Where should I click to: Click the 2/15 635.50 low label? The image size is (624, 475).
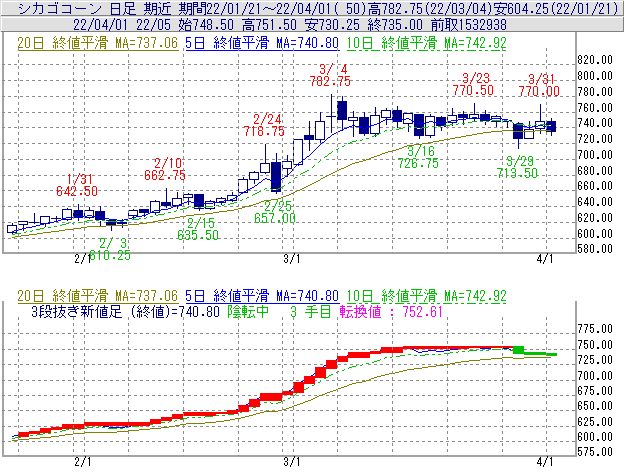[x=198, y=229]
